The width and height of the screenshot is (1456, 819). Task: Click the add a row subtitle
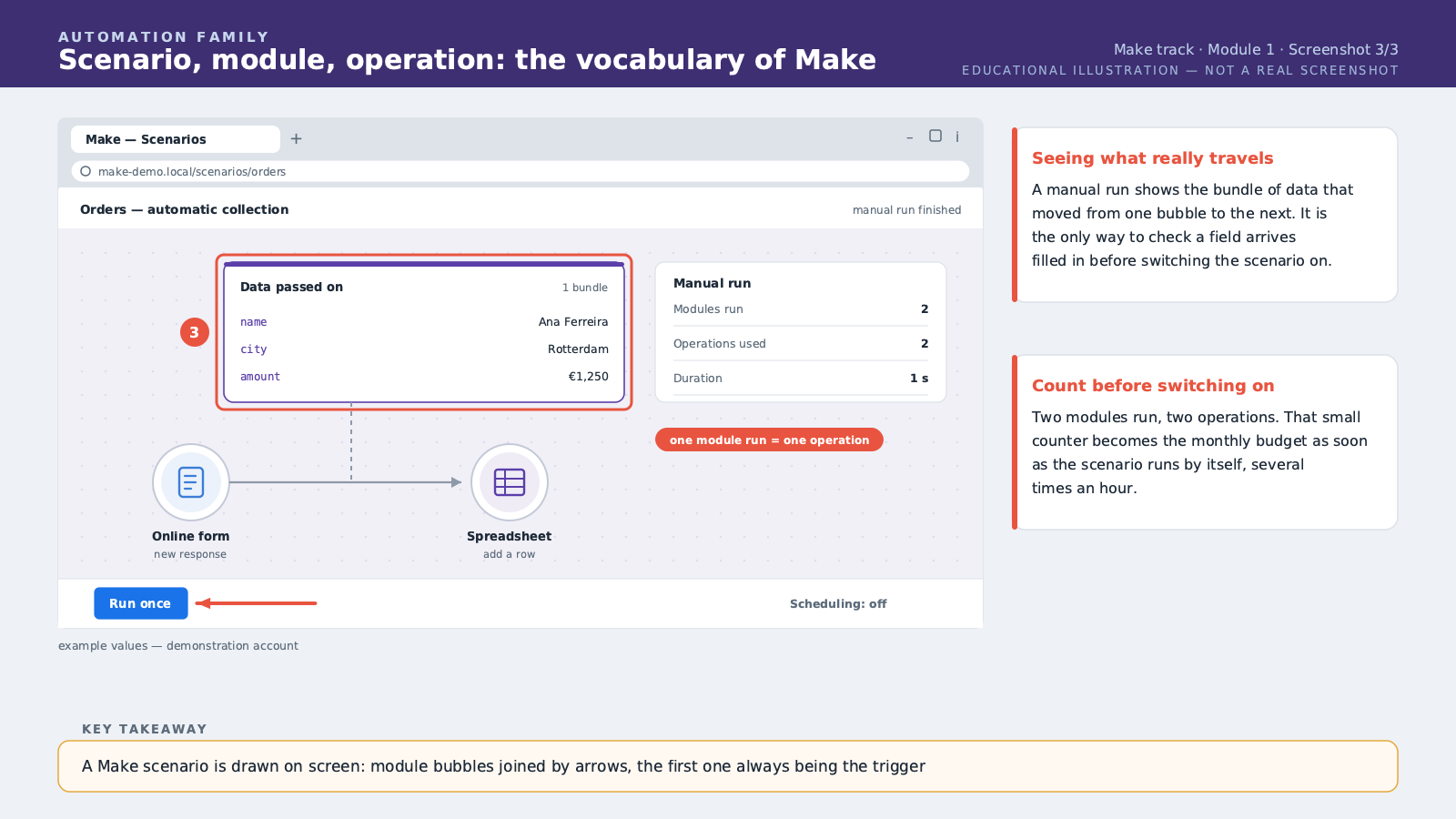click(x=510, y=554)
